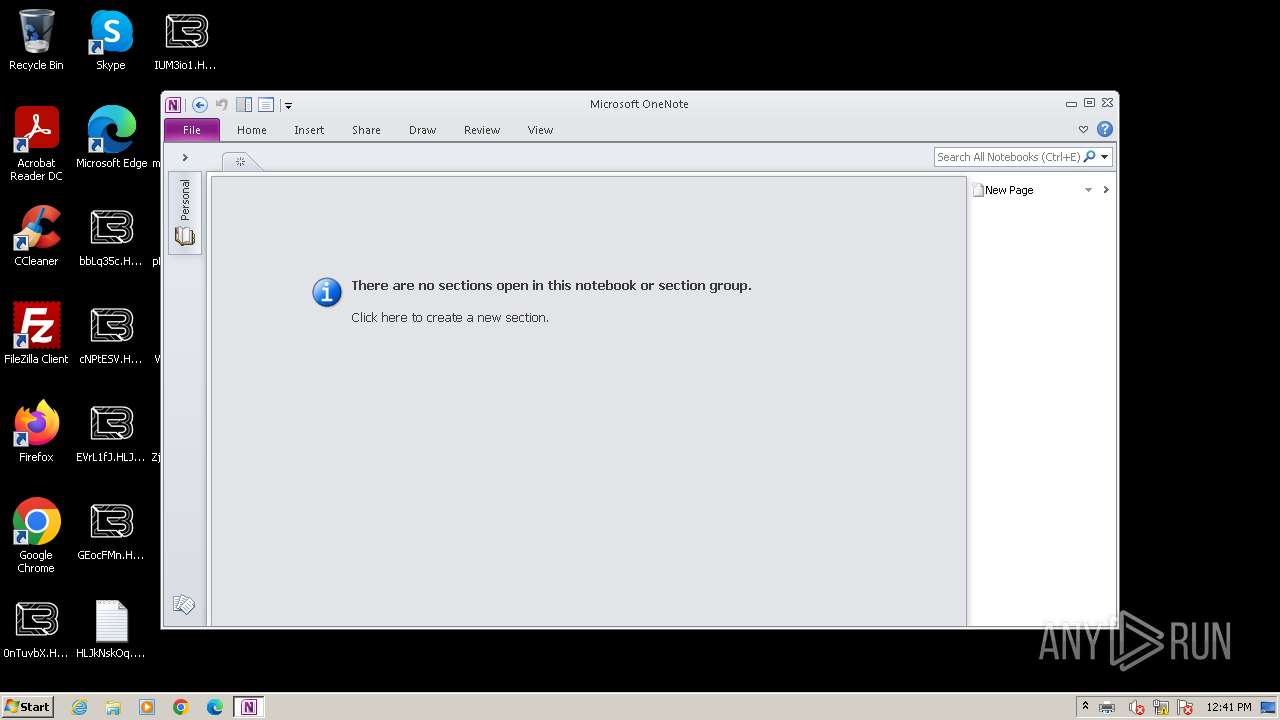The width and height of the screenshot is (1280, 720).
Task: Select the EWrL1fJ.HLJ... desktop file
Action: tap(111, 433)
